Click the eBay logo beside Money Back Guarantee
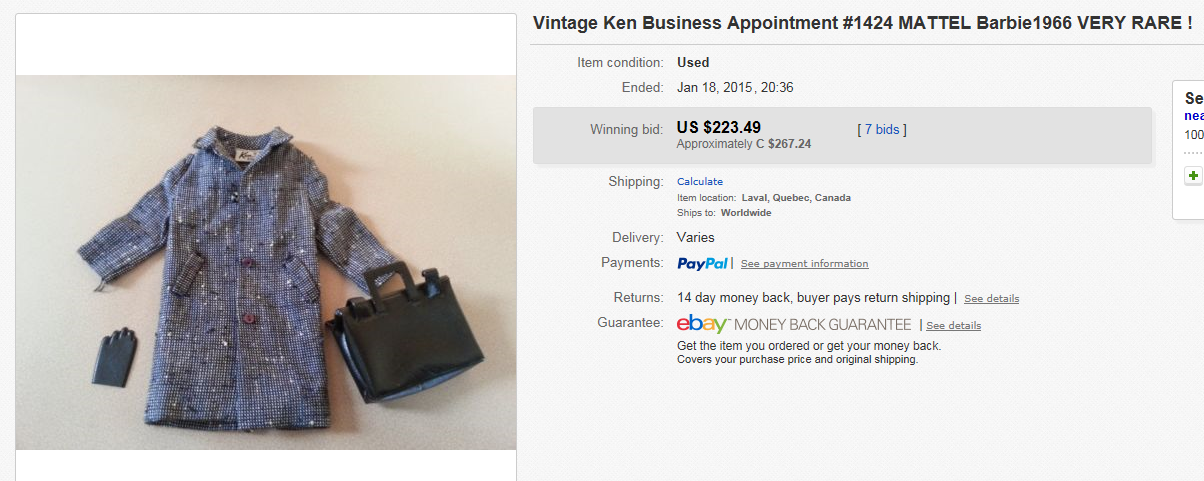The height and width of the screenshot is (481, 1204). 703,324
